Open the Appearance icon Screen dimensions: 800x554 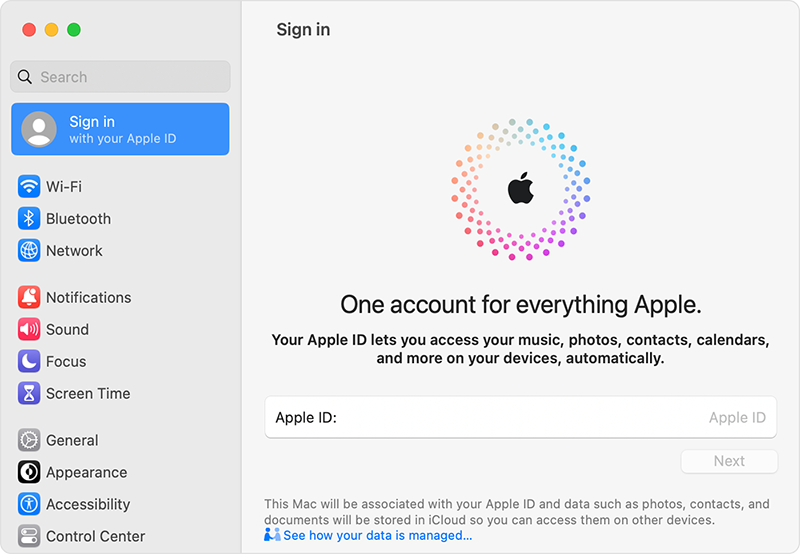(29, 472)
